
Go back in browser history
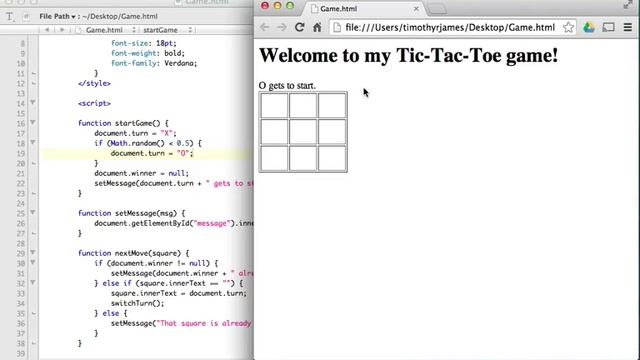click(264, 27)
